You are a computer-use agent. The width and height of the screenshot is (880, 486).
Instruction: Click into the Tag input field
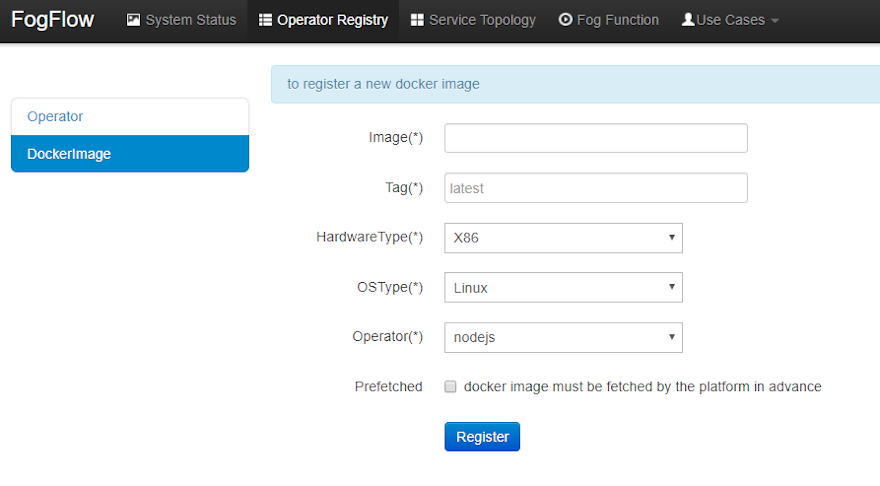pyautogui.click(x=595, y=188)
